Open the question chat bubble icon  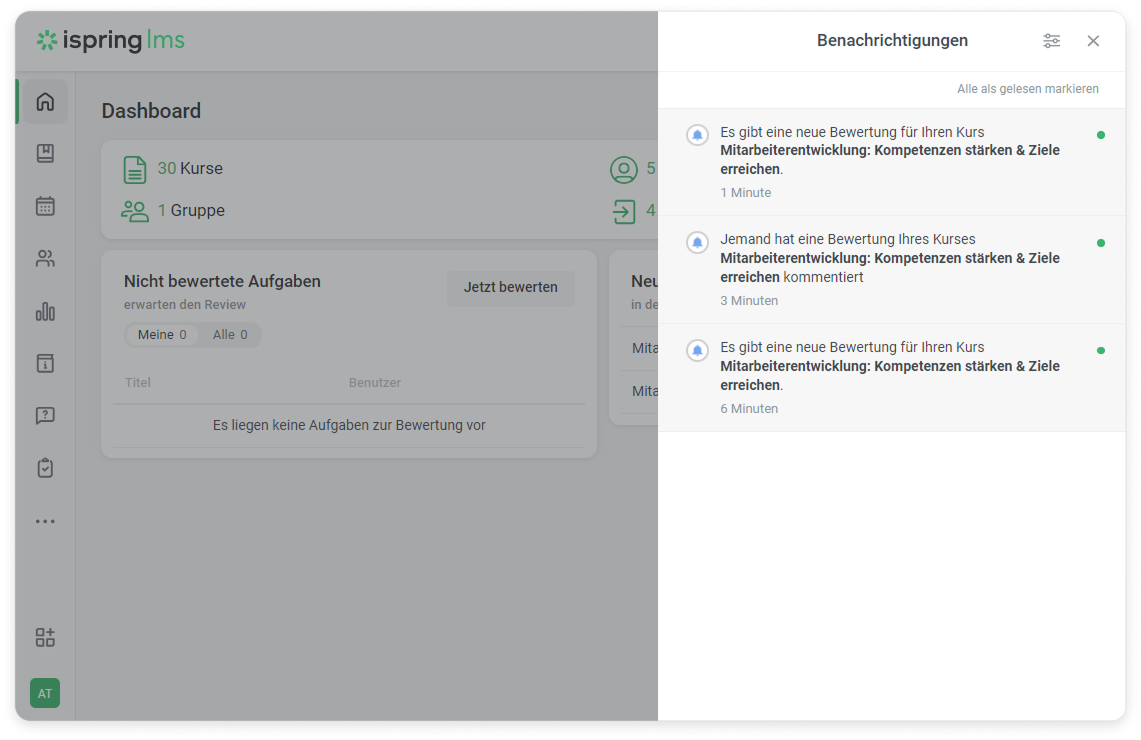tap(45, 416)
